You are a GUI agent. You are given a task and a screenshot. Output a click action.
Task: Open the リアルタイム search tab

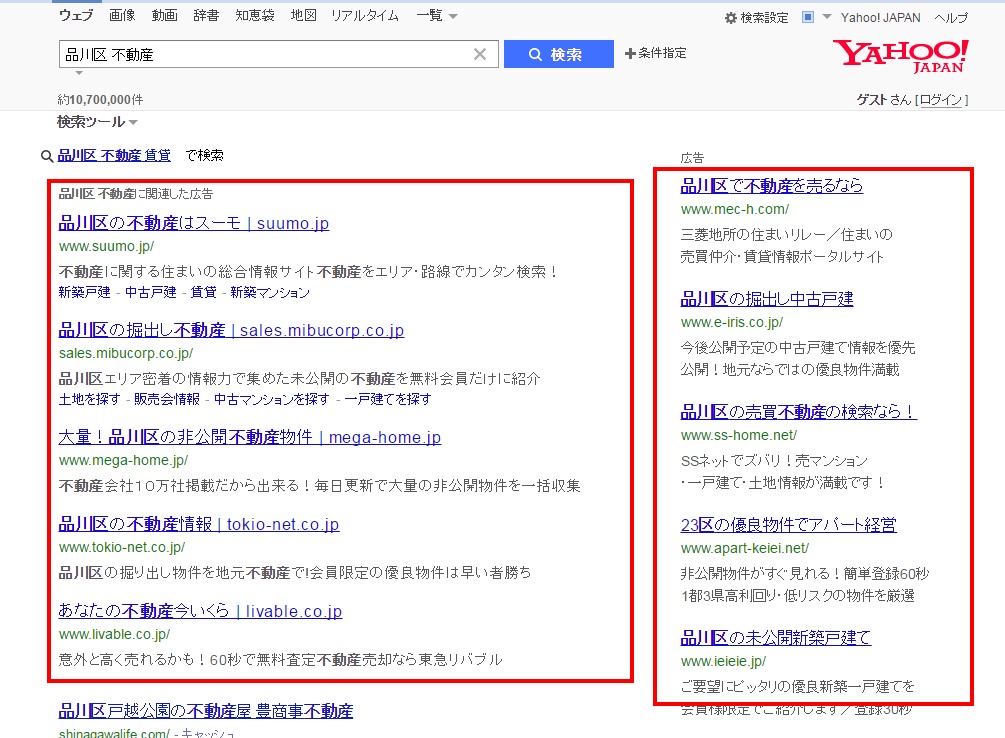coord(365,15)
